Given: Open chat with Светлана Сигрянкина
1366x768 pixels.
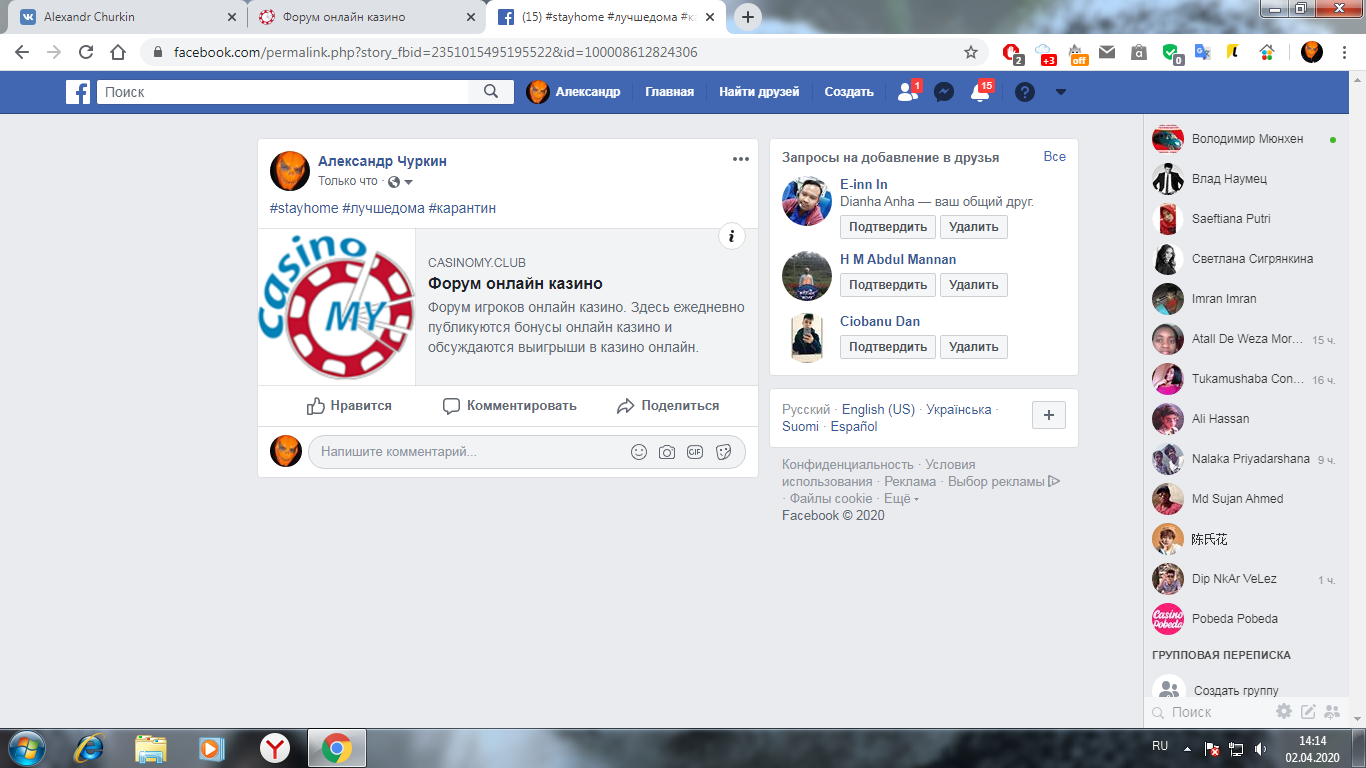Looking at the screenshot, I should 1244,259.
